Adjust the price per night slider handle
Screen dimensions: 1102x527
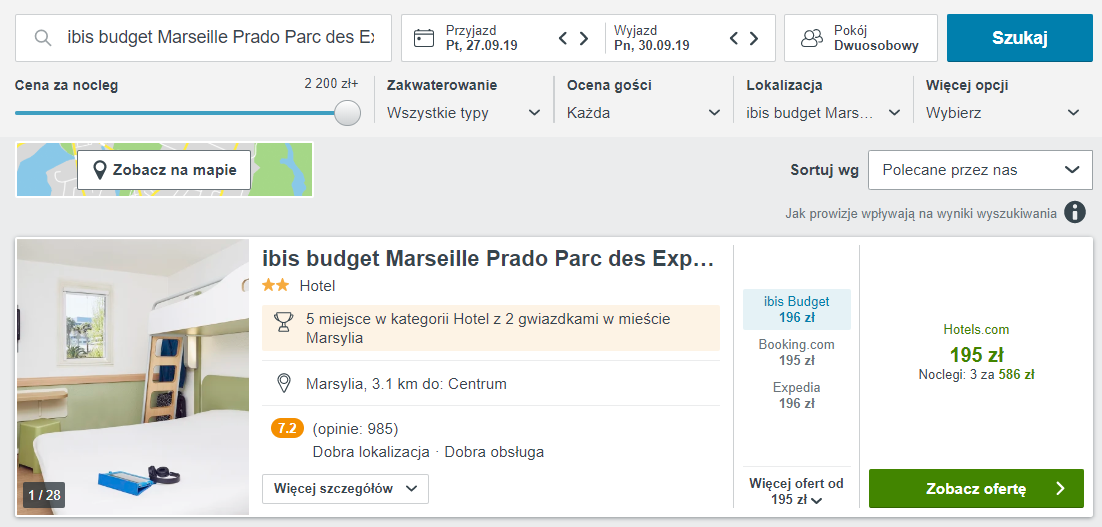[x=347, y=113]
